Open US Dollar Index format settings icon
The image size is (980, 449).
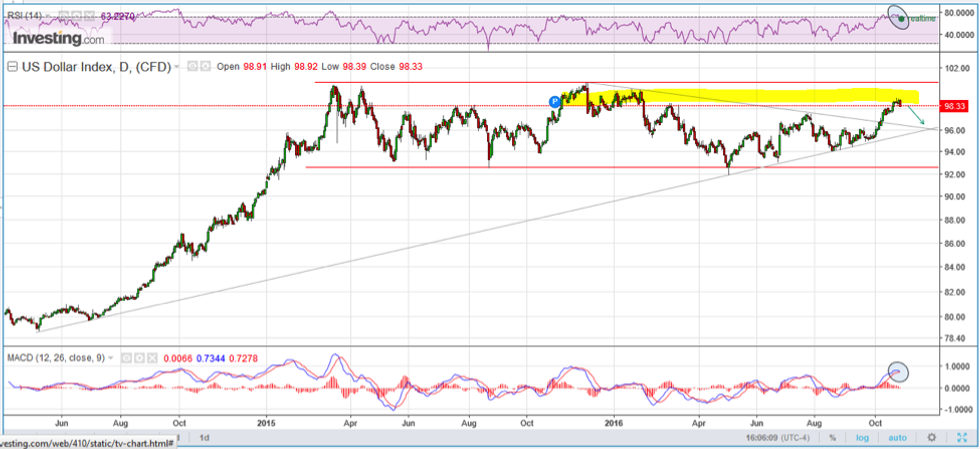pyautogui.click(x=205, y=67)
